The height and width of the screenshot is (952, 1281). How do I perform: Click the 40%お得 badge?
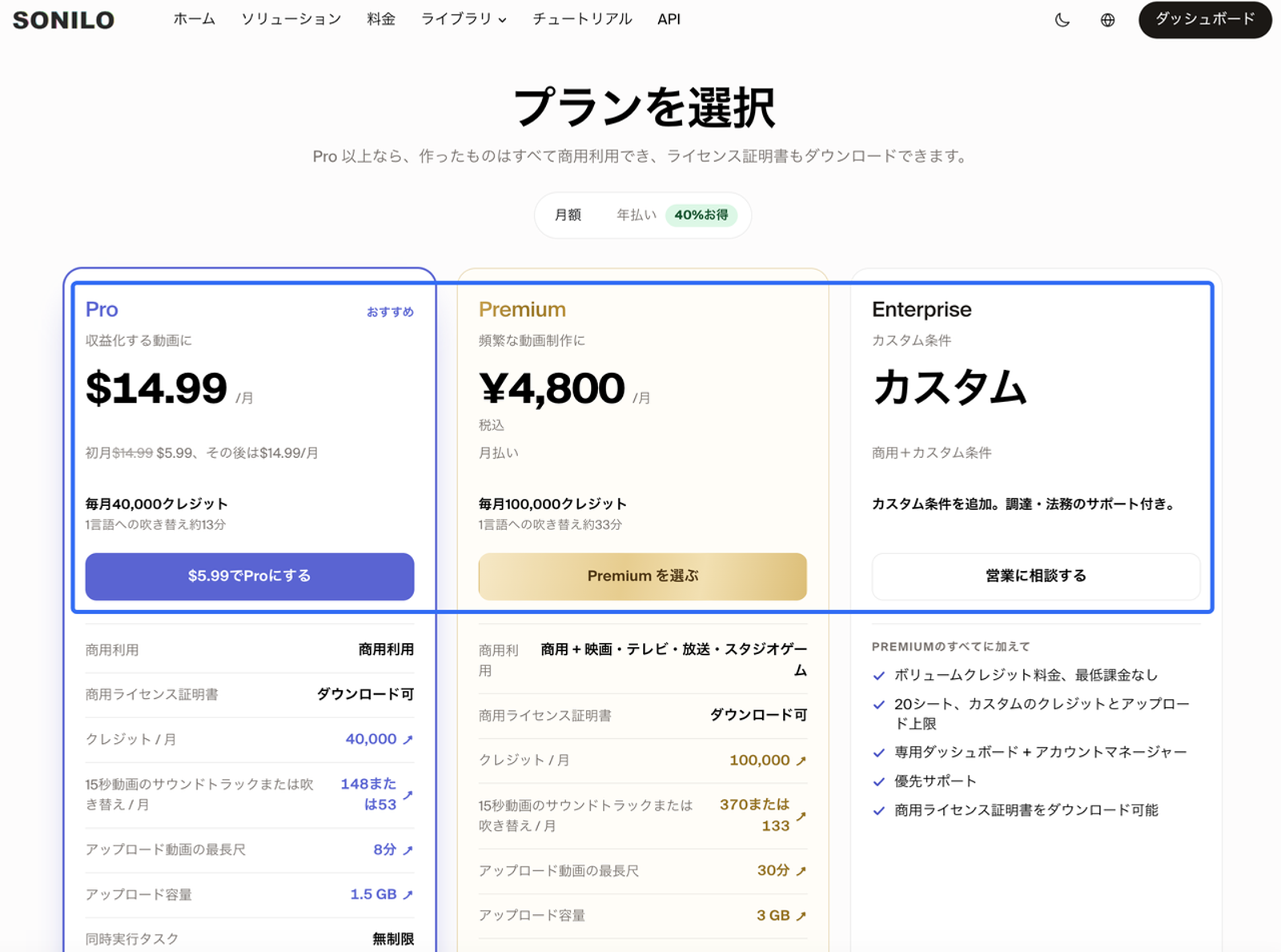pyautogui.click(x=701, y=215)
